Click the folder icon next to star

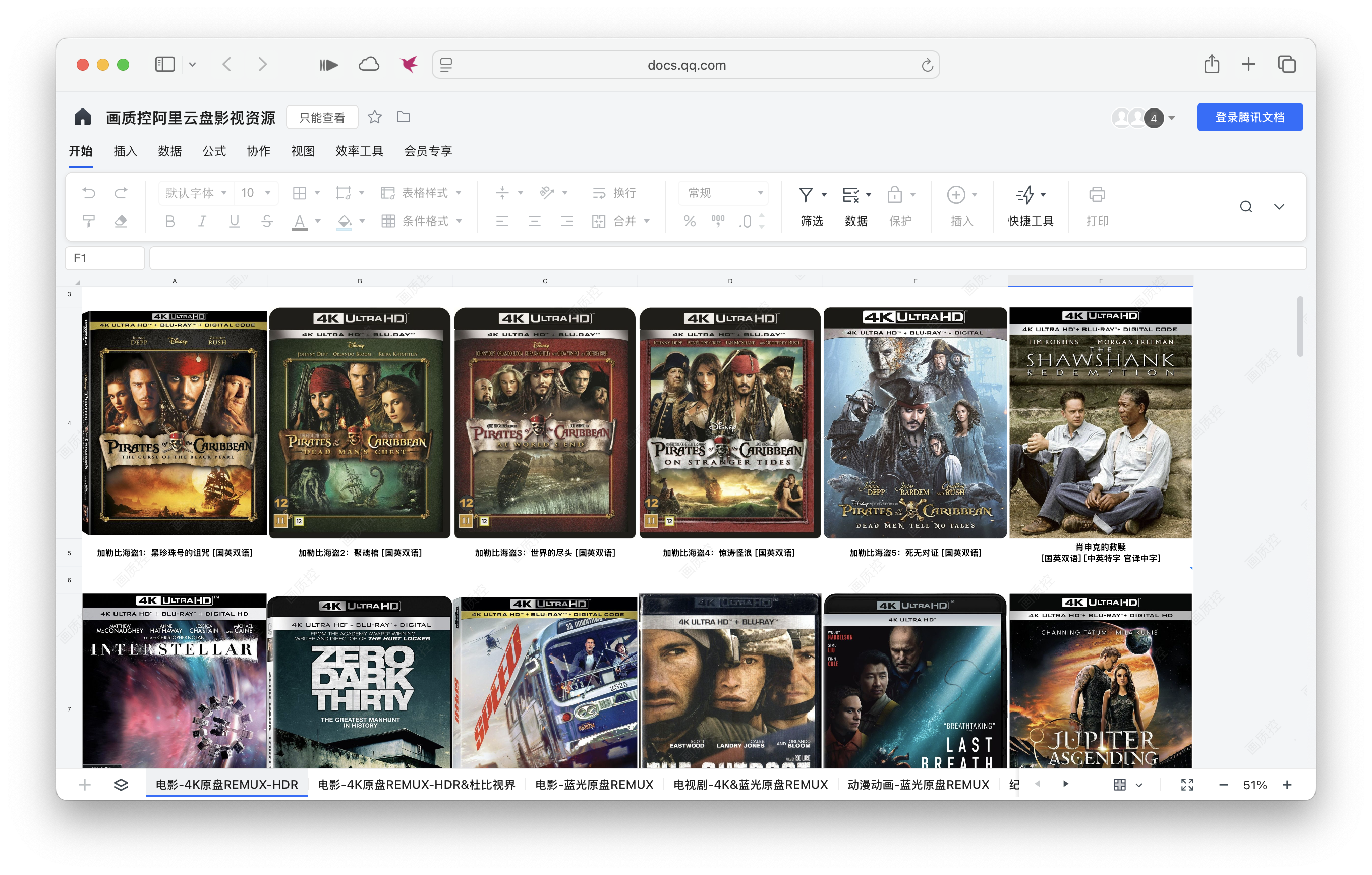point(404,117)
